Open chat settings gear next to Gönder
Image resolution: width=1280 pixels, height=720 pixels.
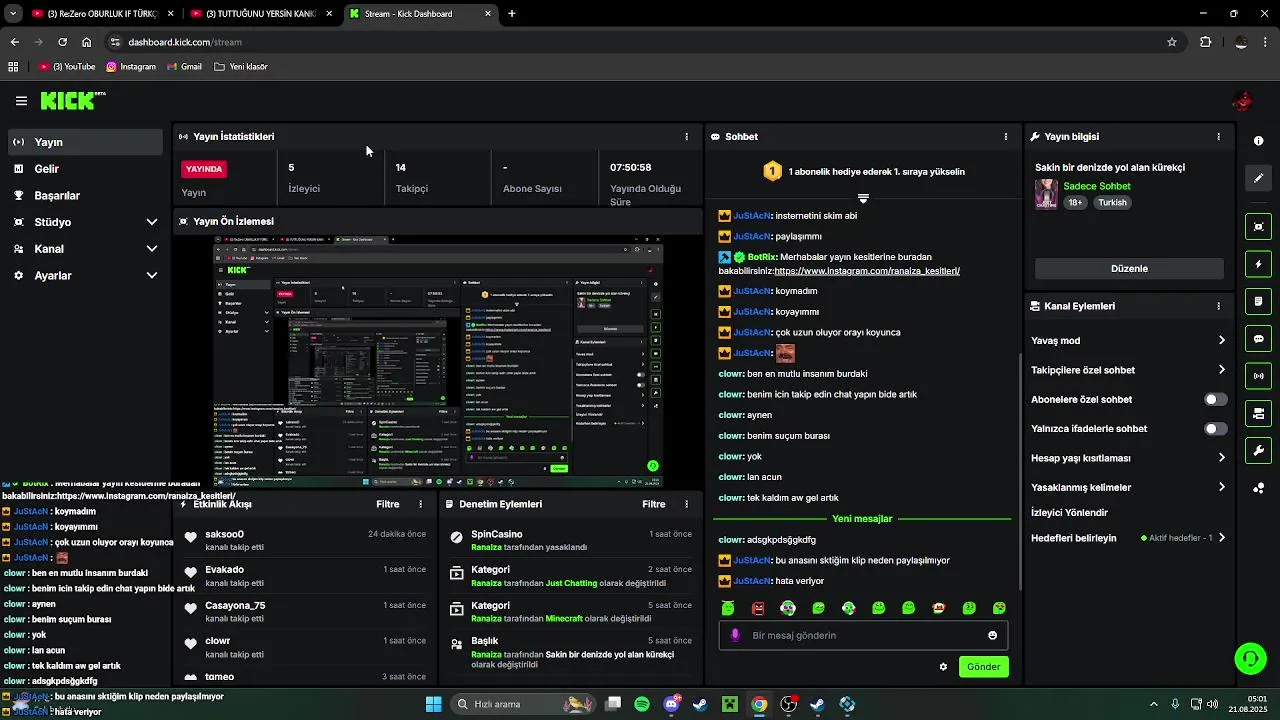tap(943, 667)
